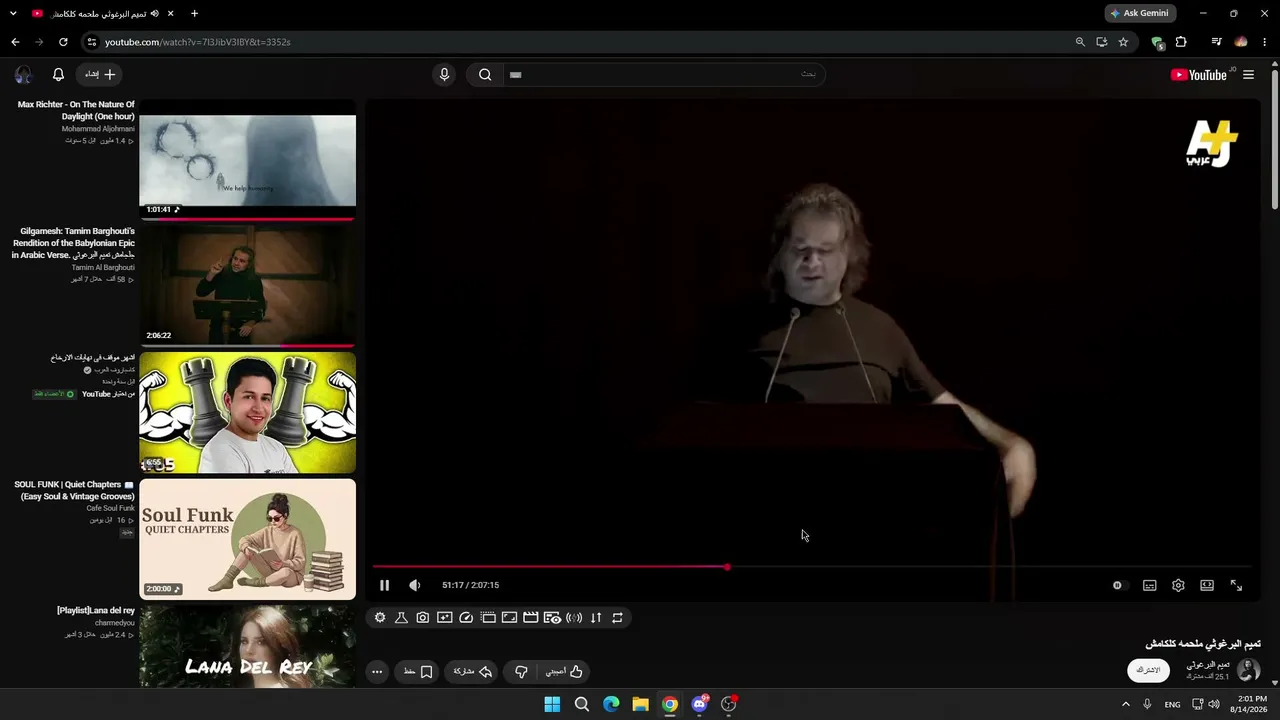The image size is (1280, 720).
Task: Expand the system tray hidden icons chevron
Action: (1125, 704)
